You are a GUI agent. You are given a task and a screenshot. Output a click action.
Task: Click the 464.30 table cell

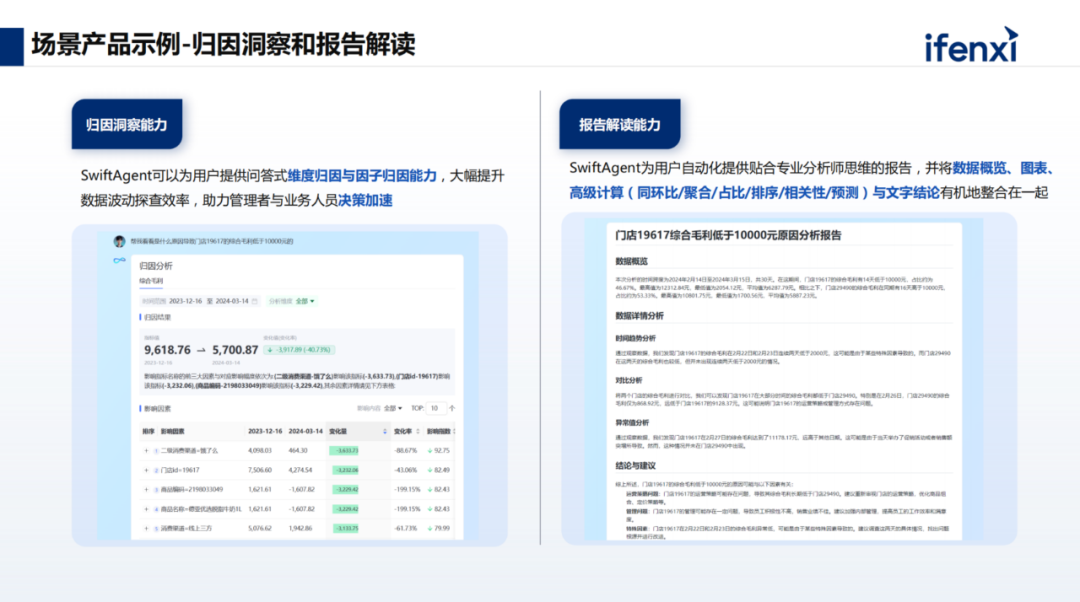[298, 450]
